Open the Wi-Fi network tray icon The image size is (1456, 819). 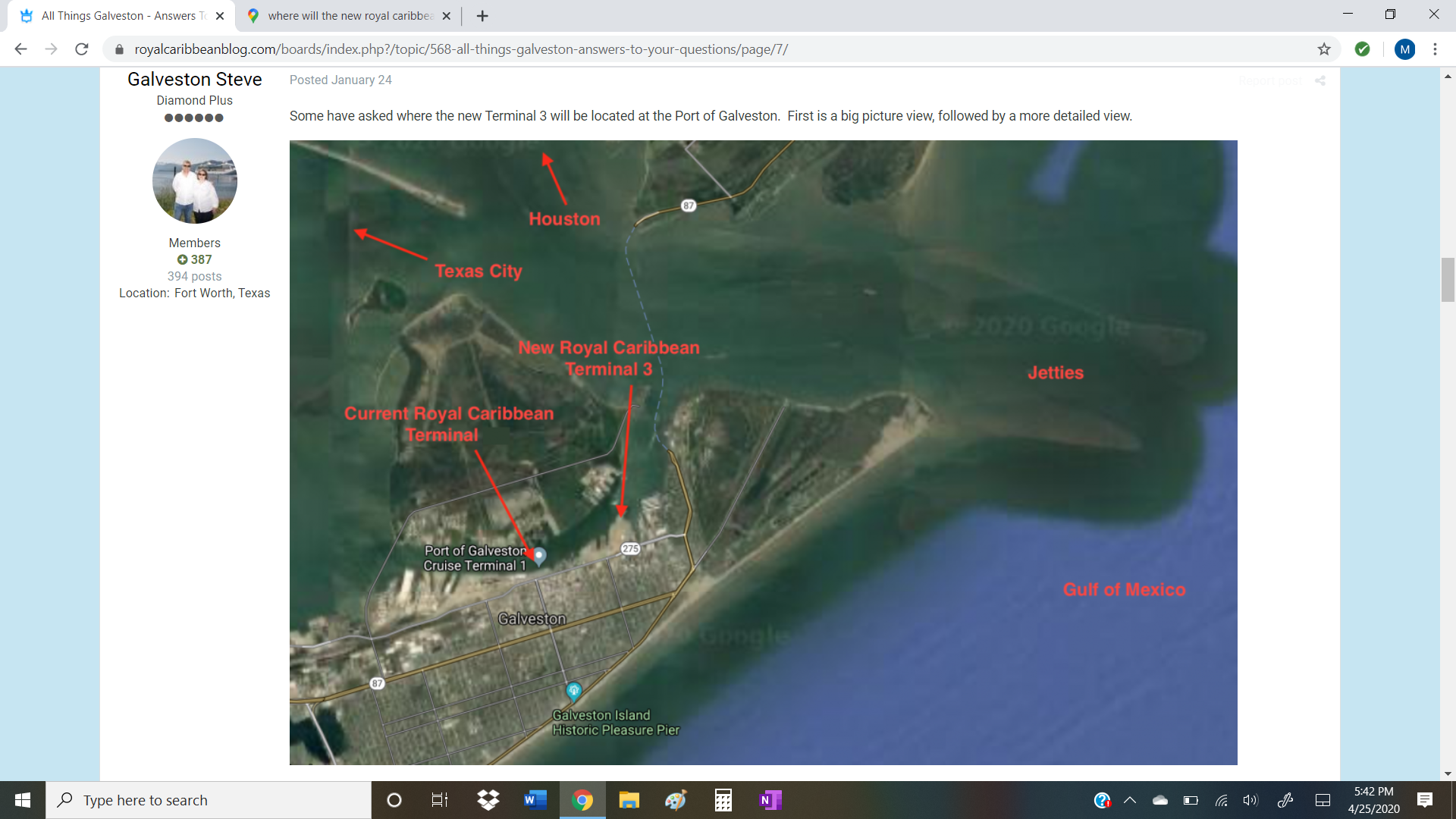pyautogui.click(x=1221, y=800)
